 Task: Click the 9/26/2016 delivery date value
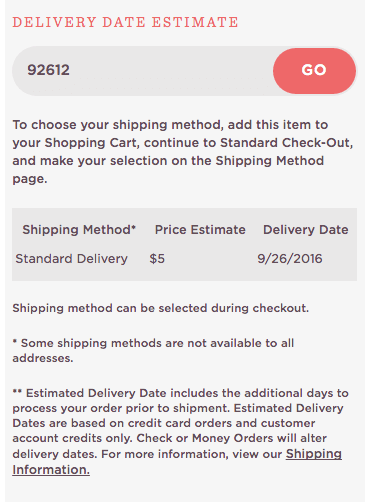[290, 259]
